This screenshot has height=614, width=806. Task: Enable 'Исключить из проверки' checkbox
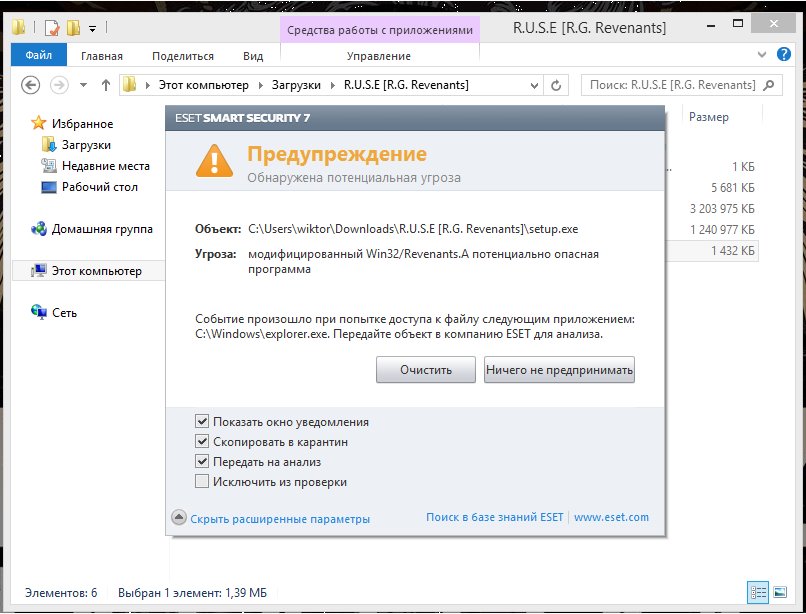(203, 482)
